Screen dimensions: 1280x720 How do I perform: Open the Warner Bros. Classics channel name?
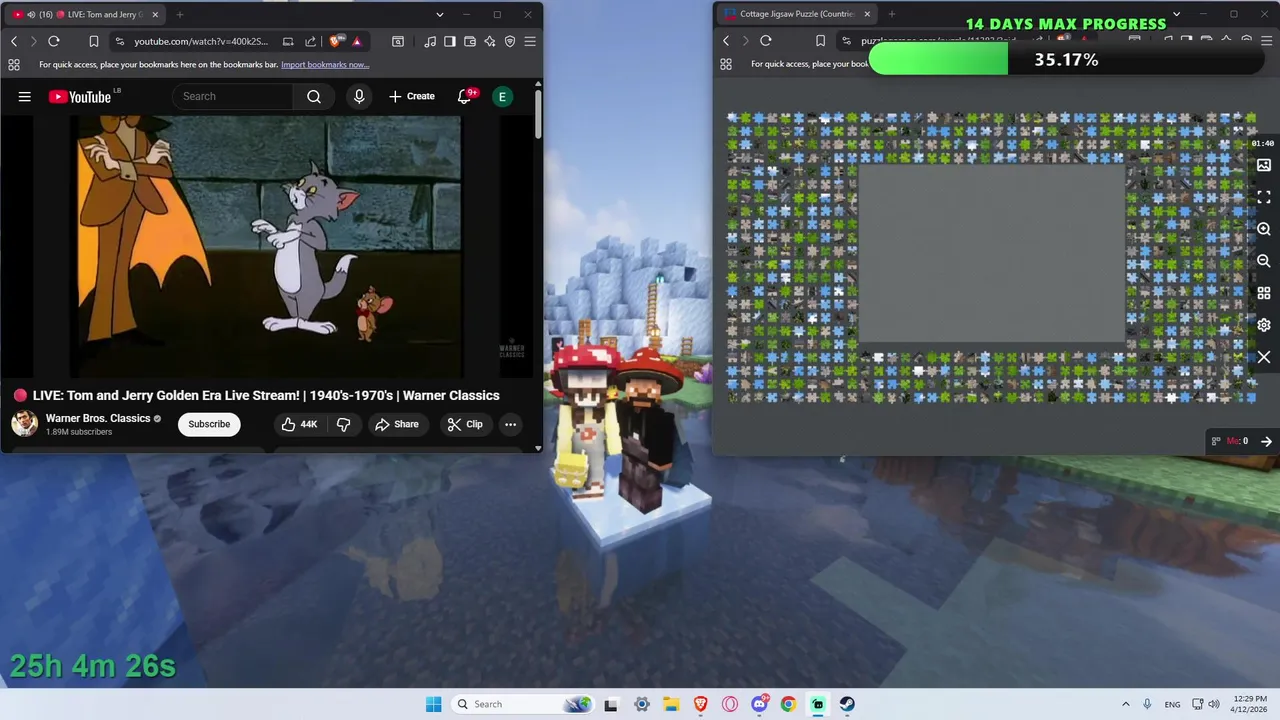98,418
